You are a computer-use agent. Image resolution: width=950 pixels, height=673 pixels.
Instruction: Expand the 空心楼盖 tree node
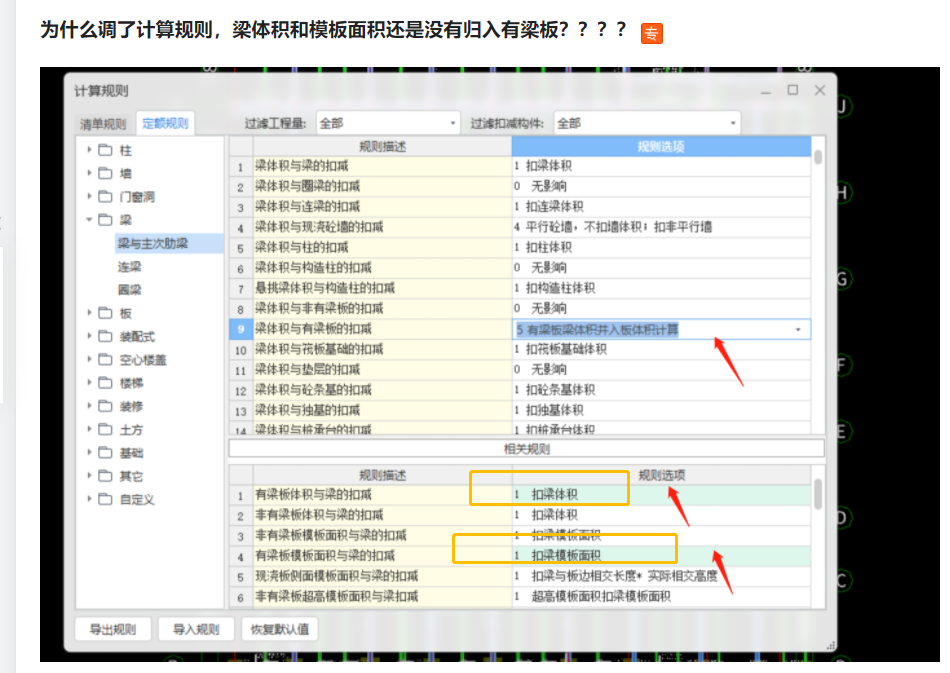coord(89,359)
